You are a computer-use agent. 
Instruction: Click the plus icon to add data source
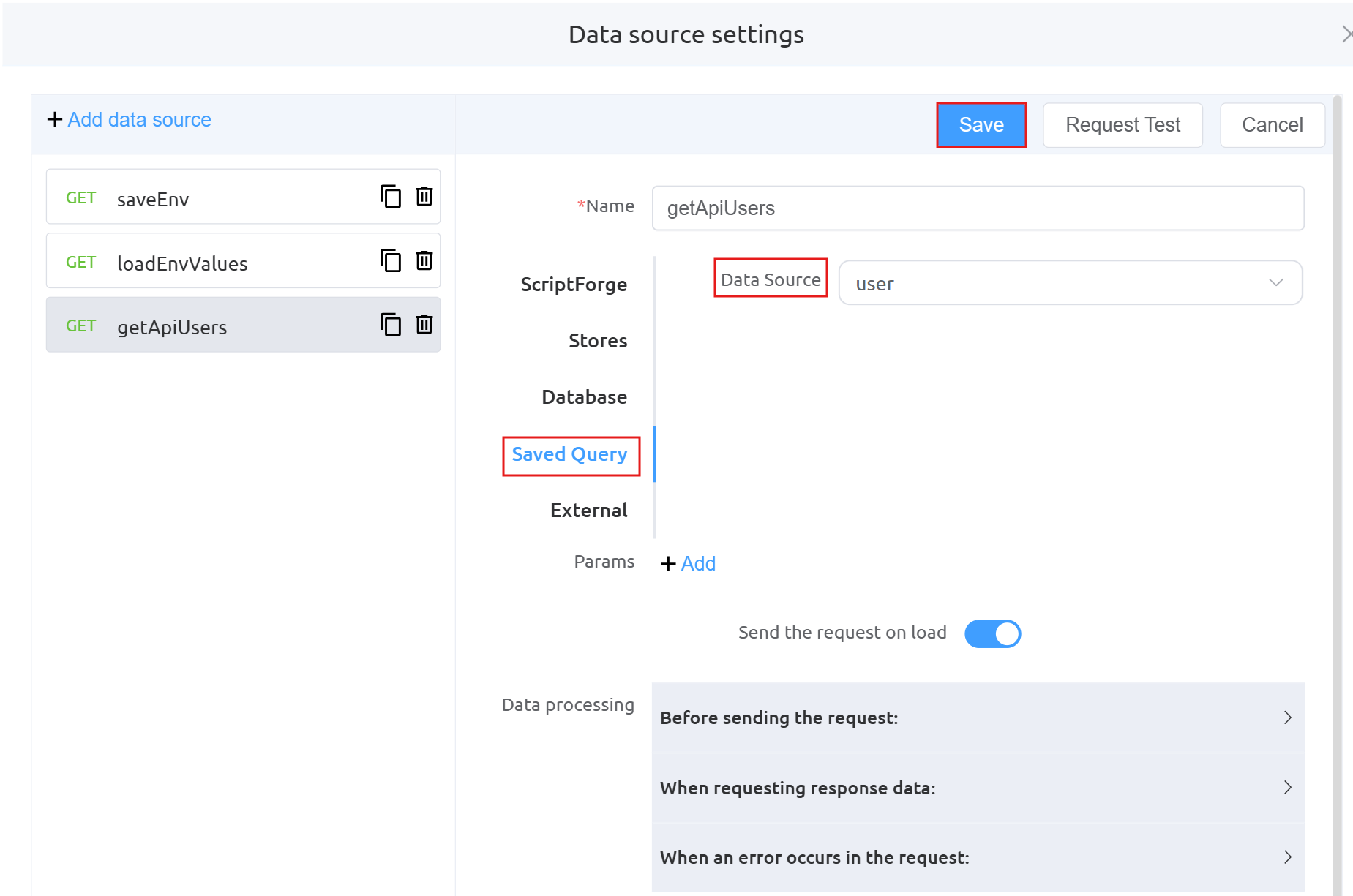coord(55,119)
